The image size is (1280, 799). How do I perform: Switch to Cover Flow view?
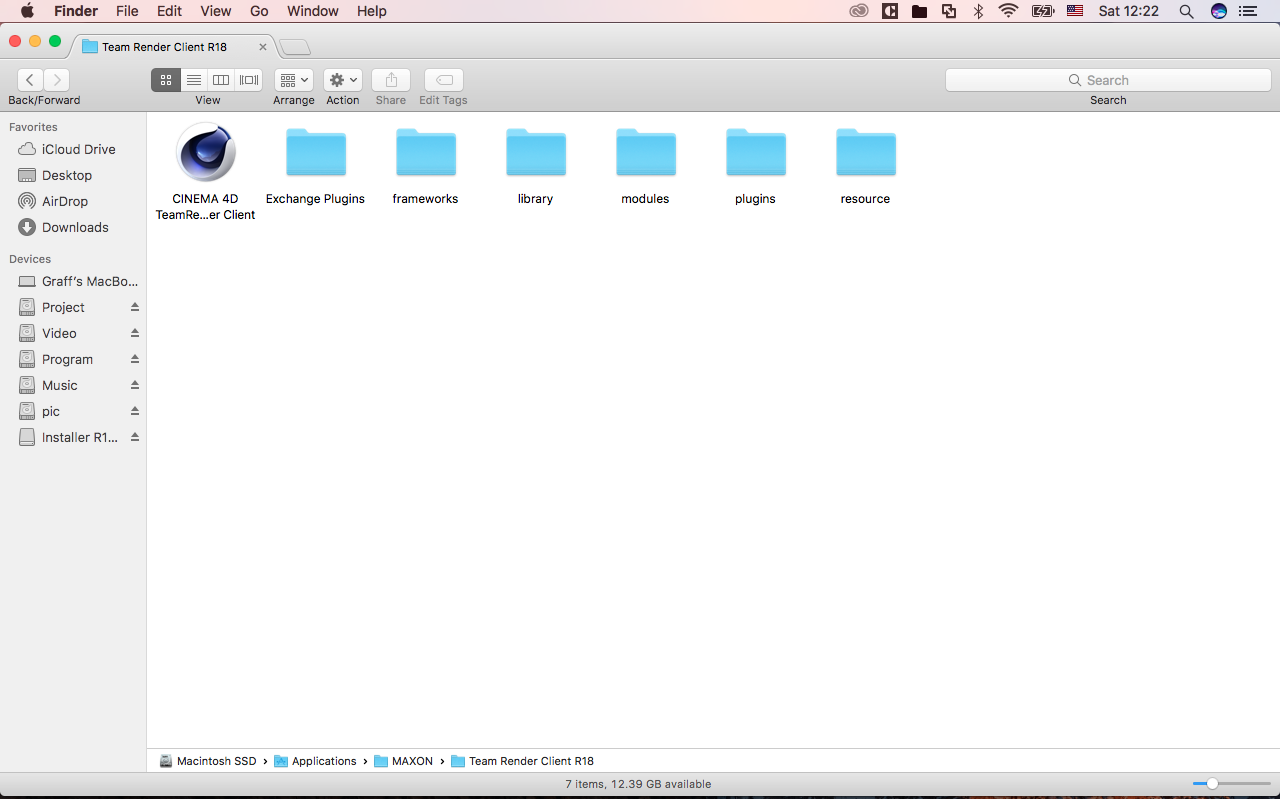point(249,80)
